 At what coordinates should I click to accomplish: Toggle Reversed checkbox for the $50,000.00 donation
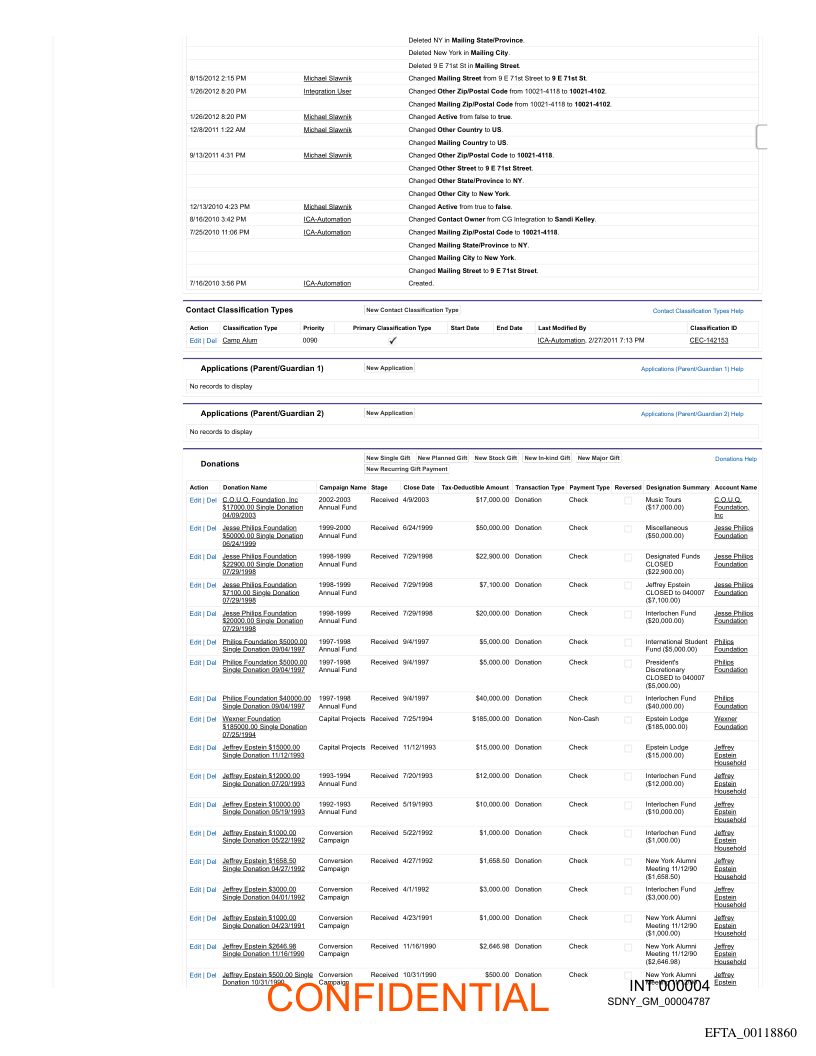click(628, 528)
